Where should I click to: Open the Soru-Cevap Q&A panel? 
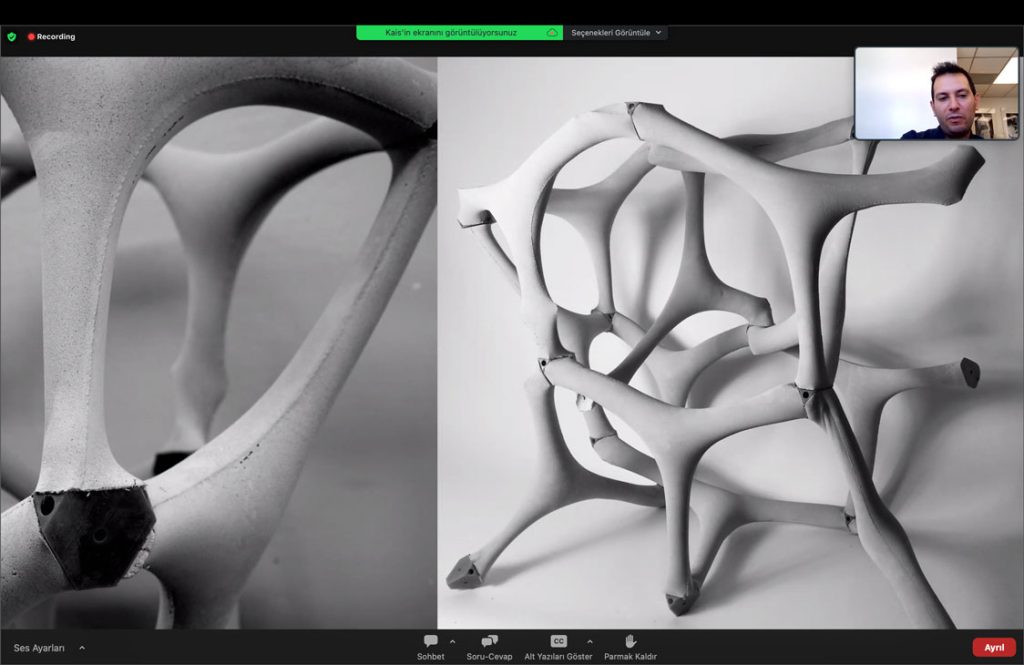489,647
